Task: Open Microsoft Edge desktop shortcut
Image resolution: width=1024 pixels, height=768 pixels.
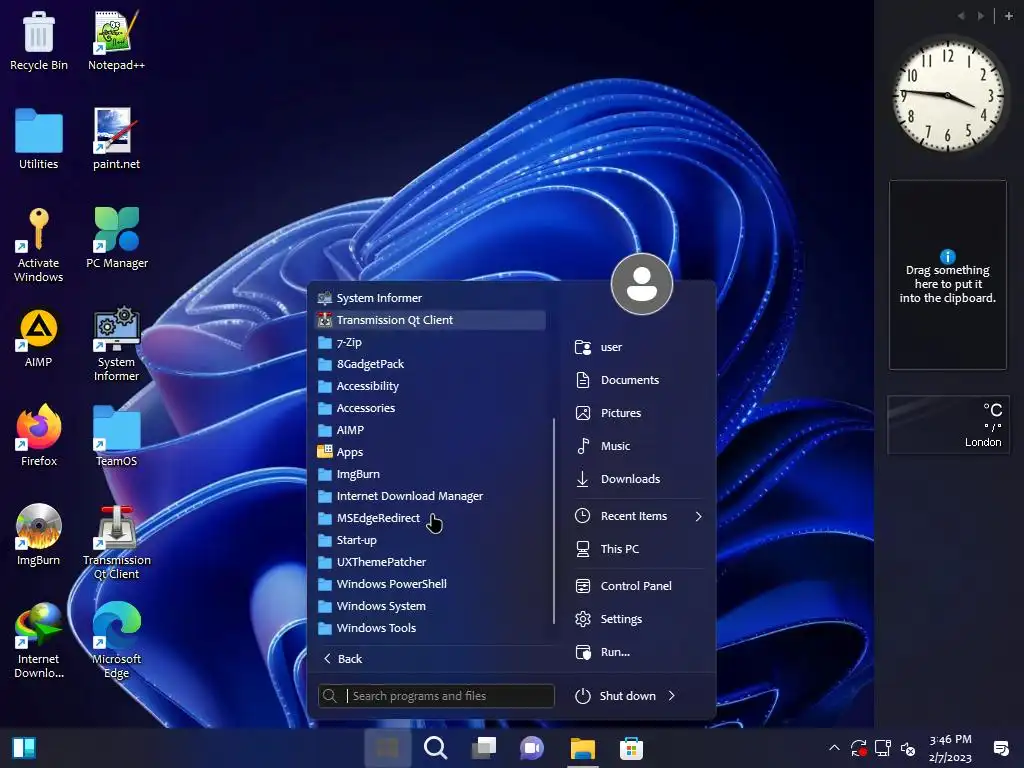Action: pyautogui.click(x=117, y=641)
